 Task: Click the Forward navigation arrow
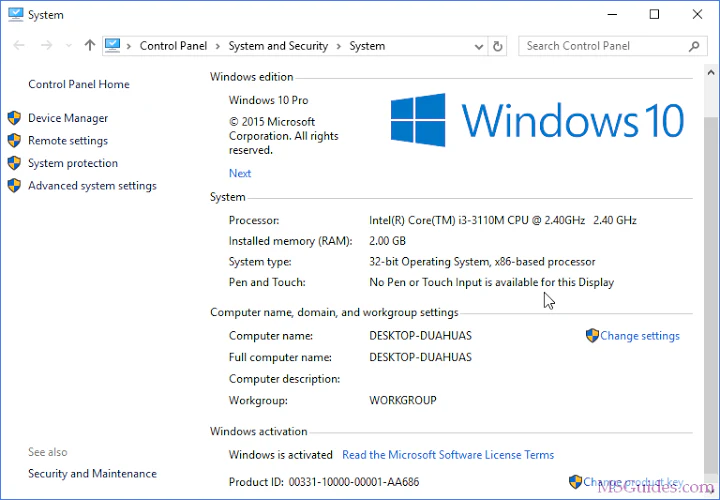click(45, 45)
